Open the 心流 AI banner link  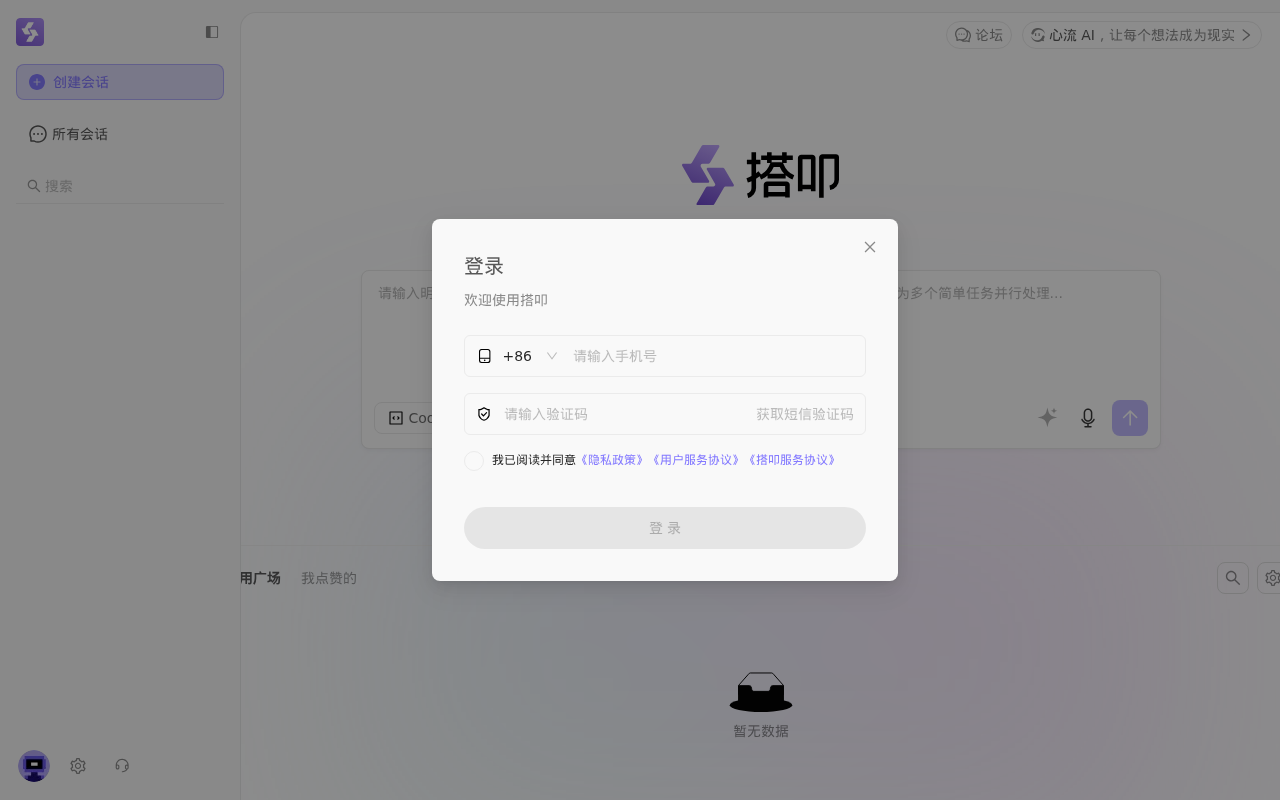1142,35
